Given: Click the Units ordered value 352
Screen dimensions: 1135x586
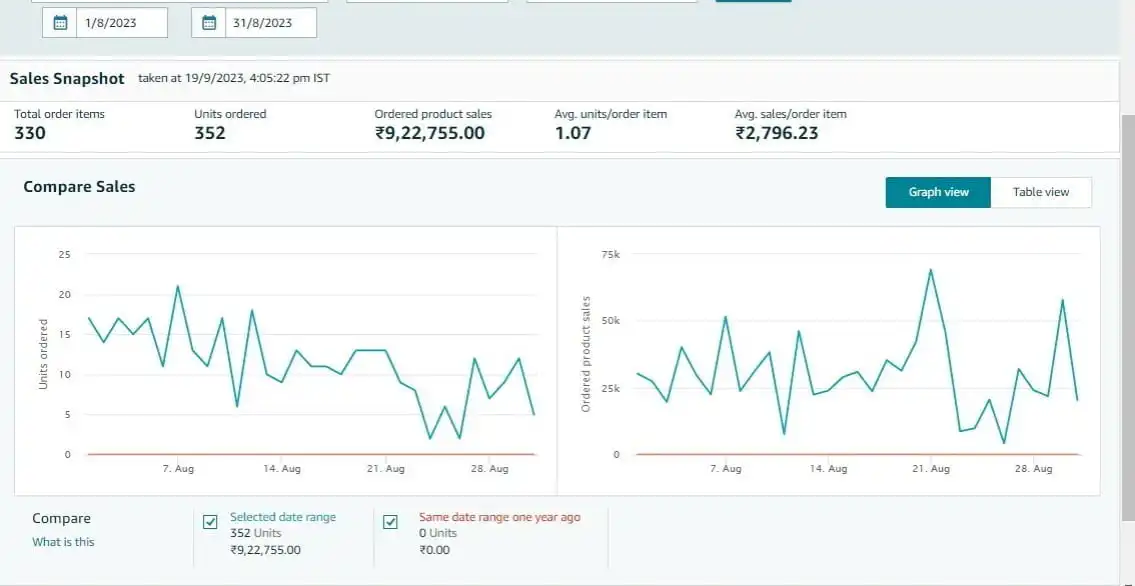Looking at the screenshot, I should click(x=210, y=133).
